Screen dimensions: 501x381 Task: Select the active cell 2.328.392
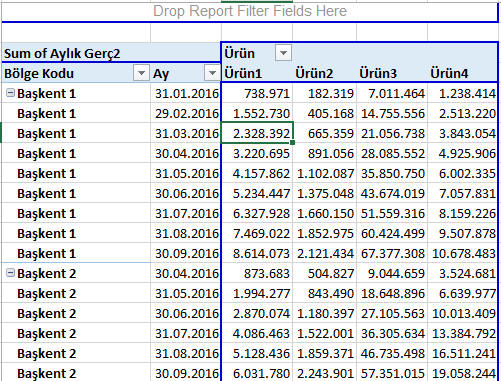257,133
